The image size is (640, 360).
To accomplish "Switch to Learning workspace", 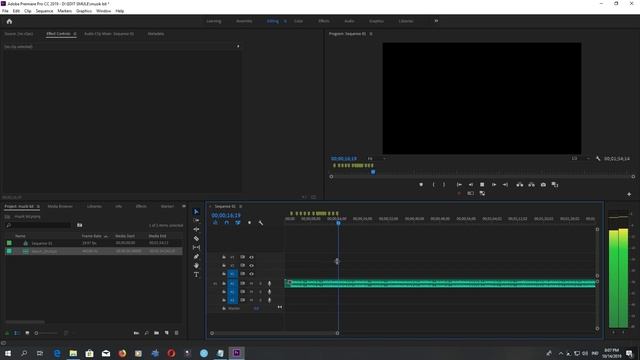I will coord(213,21).
